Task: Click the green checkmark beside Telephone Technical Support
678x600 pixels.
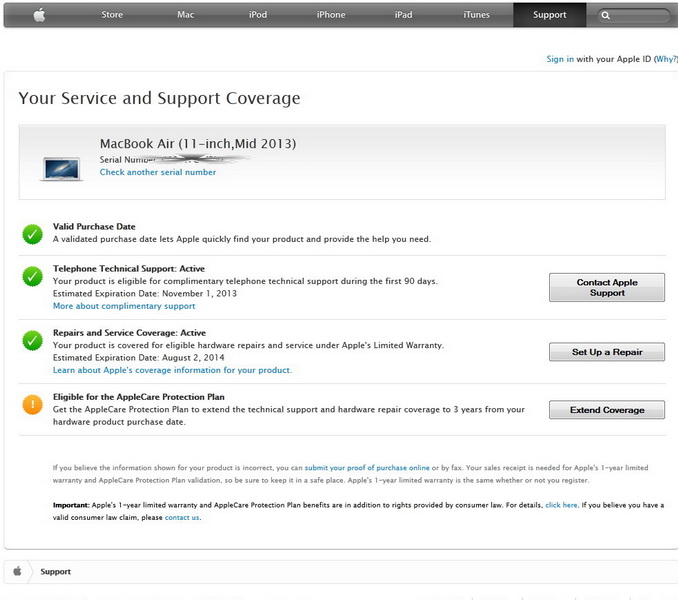Action: (x=32, y=276)
